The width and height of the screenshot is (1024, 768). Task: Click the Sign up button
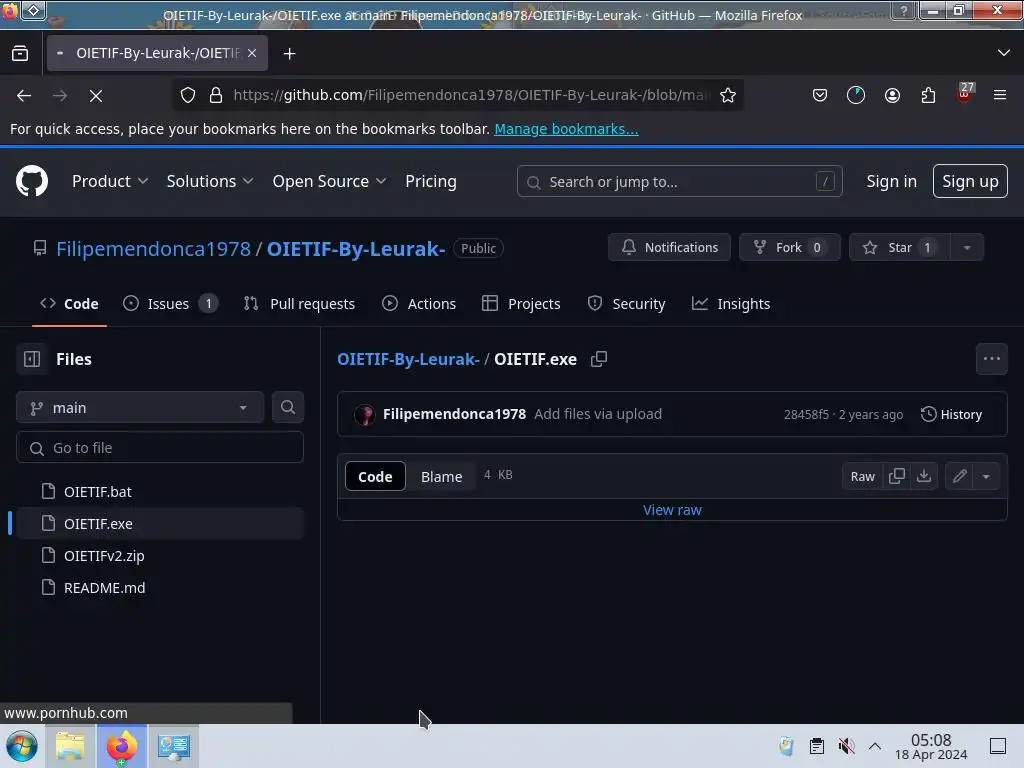tap(970, 181)
